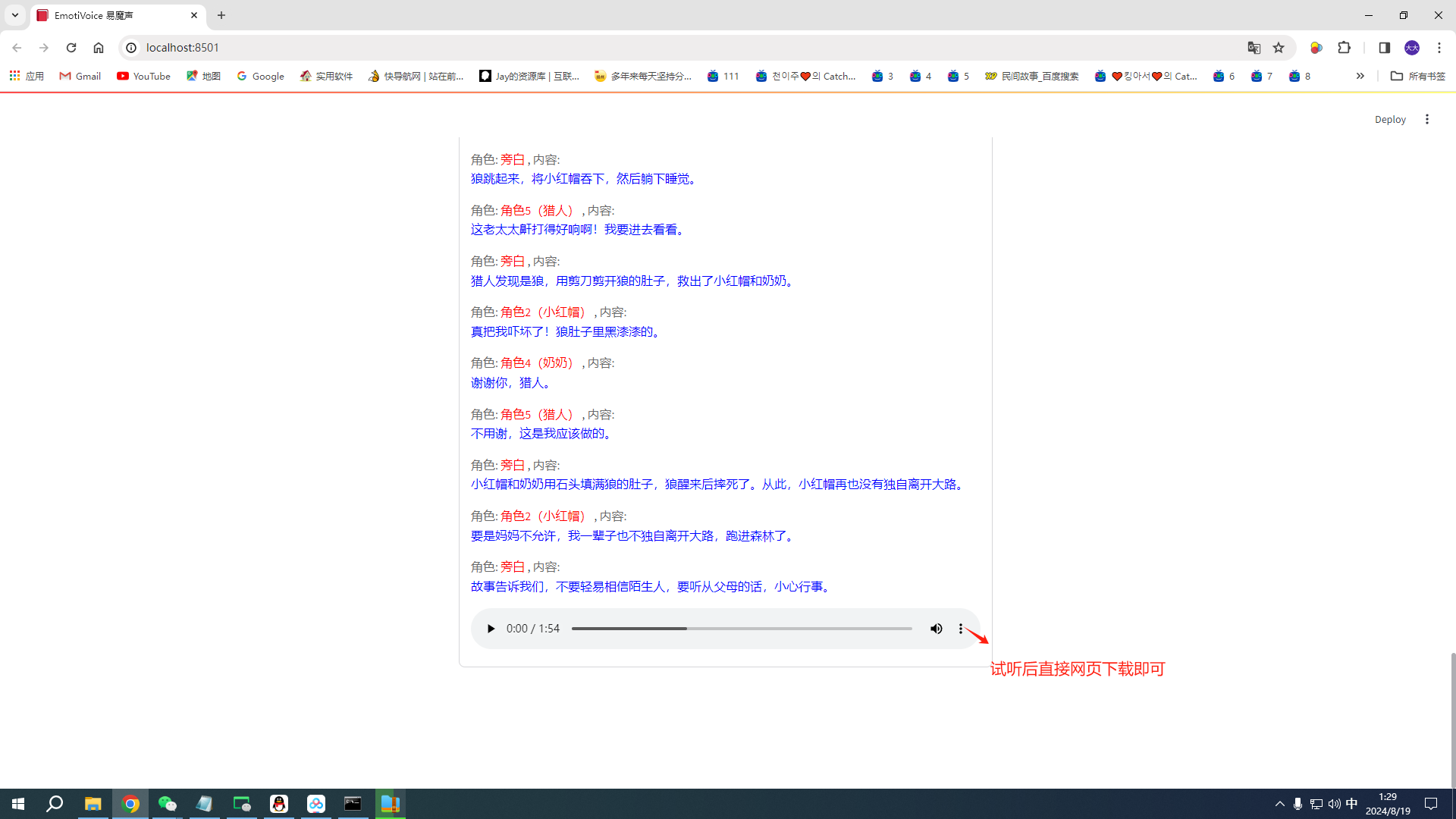Screen dimensions: 1456x819
Task: Open Google Translate page icon
Action: click(1254, 48)
